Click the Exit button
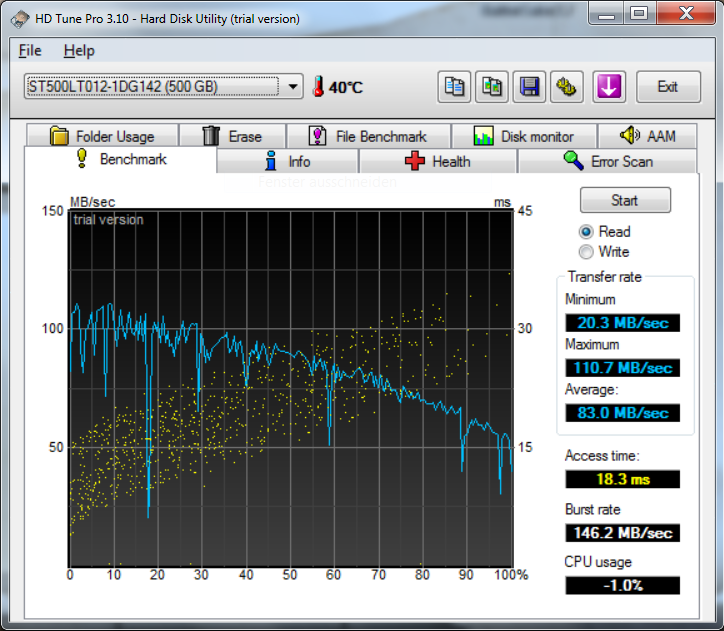724x631 pixels. tap(667, 87)
